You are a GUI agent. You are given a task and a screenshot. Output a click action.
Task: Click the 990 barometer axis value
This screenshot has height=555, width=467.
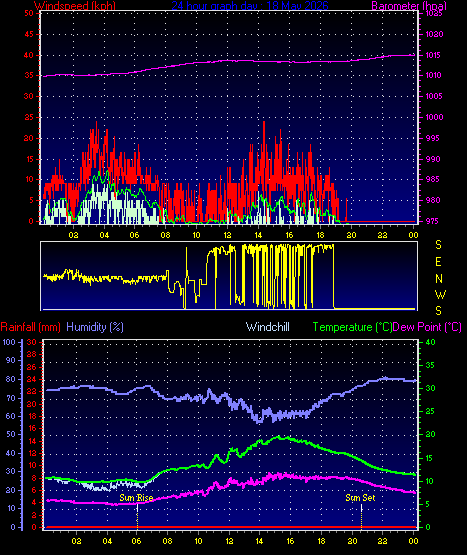coord(433,159)
